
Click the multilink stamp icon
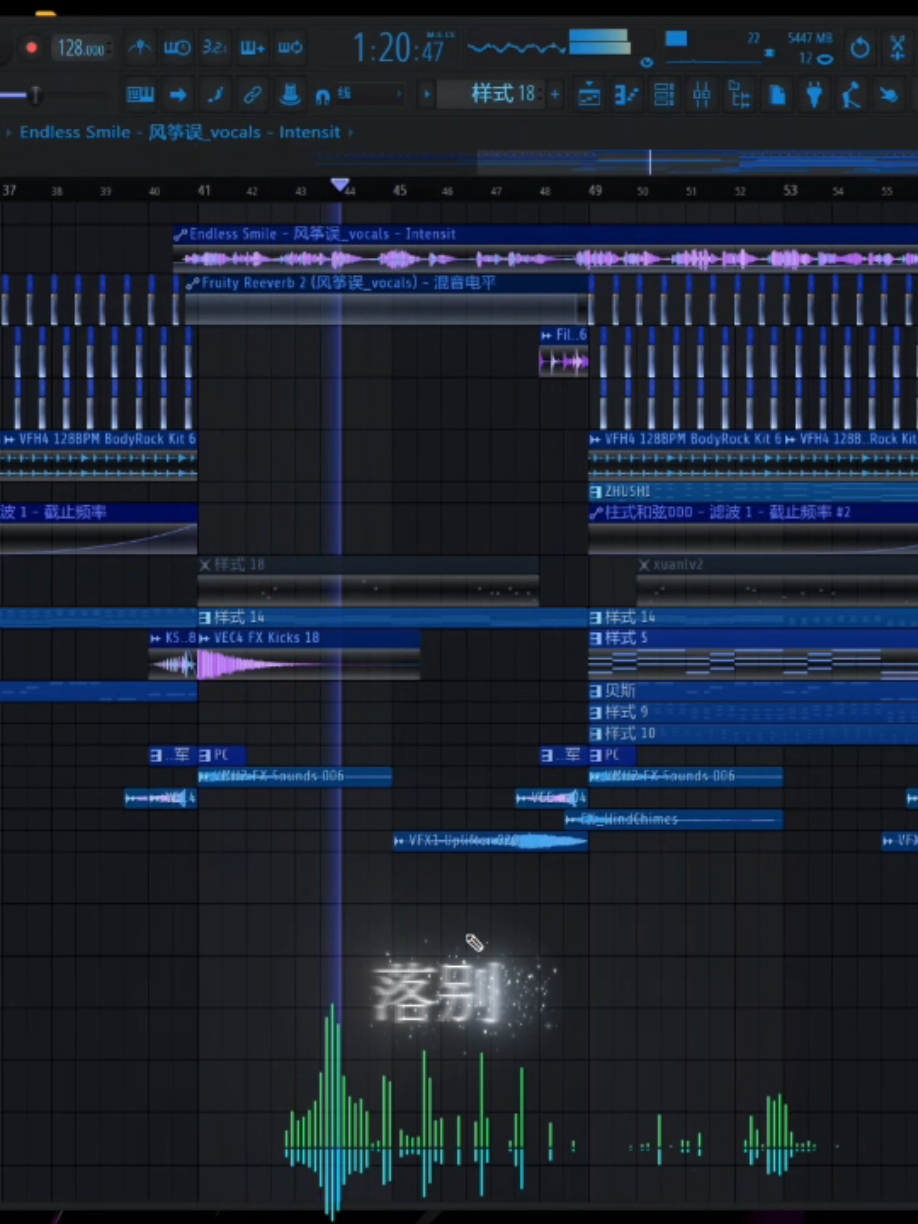pyautogui.click(x=289, y=95)
